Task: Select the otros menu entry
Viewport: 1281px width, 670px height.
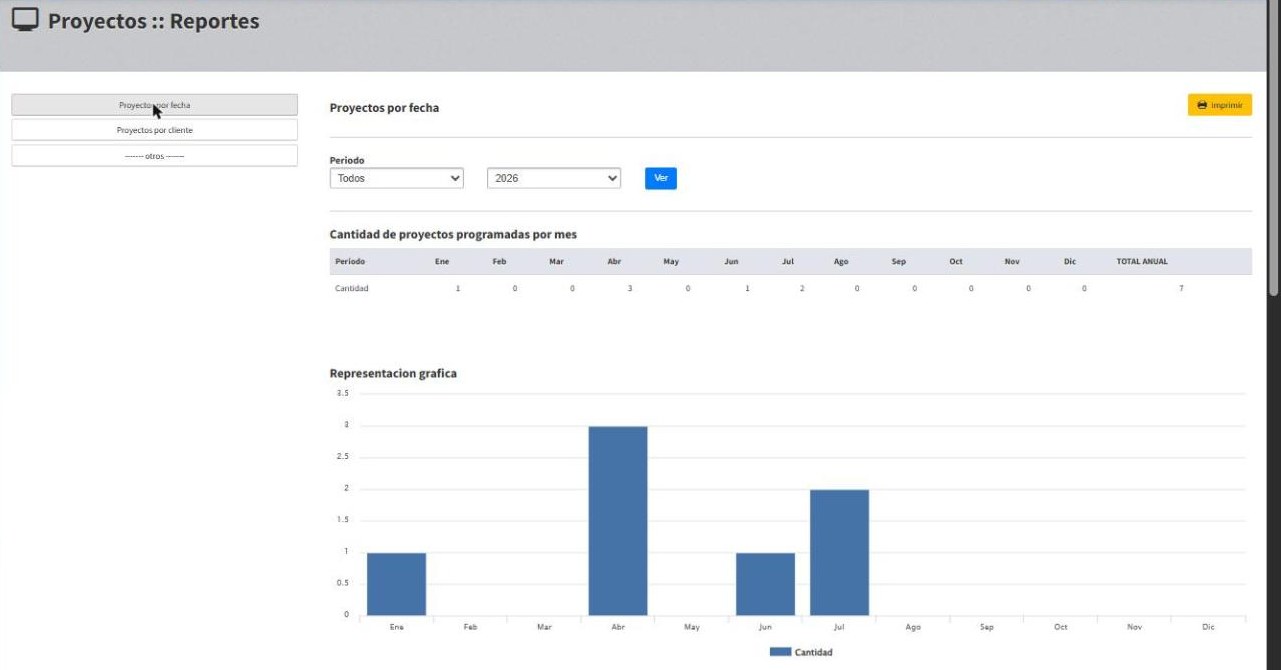Action: point(154,156)
